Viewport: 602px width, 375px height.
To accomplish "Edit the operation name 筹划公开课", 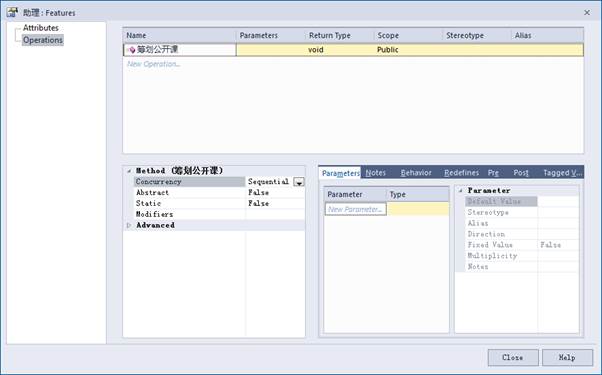I will 157,50.
